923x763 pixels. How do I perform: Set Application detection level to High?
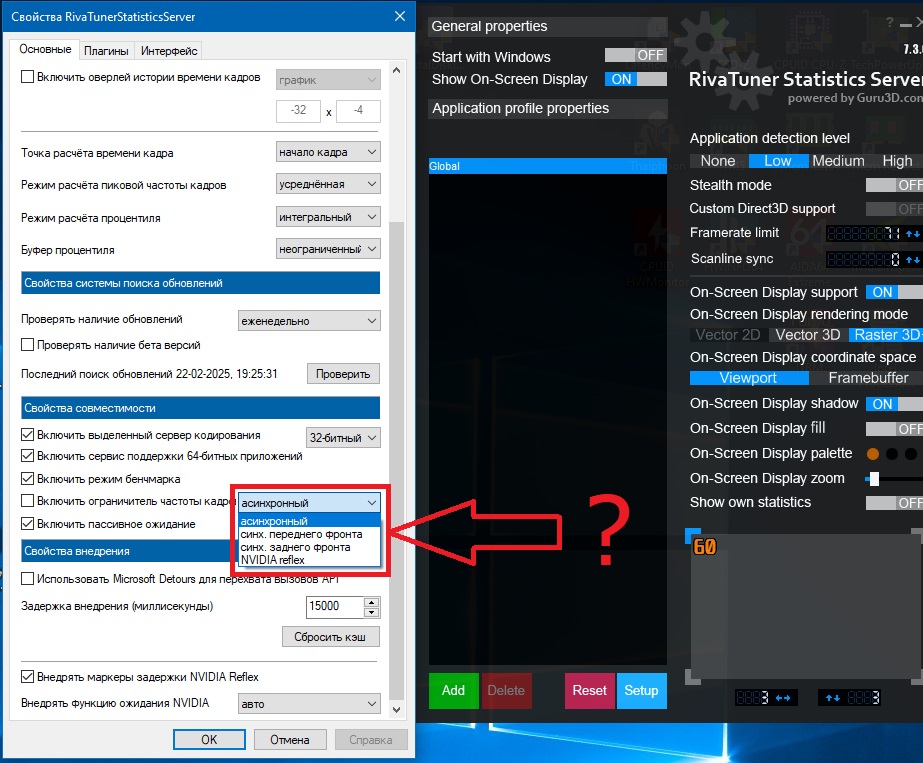897,161
